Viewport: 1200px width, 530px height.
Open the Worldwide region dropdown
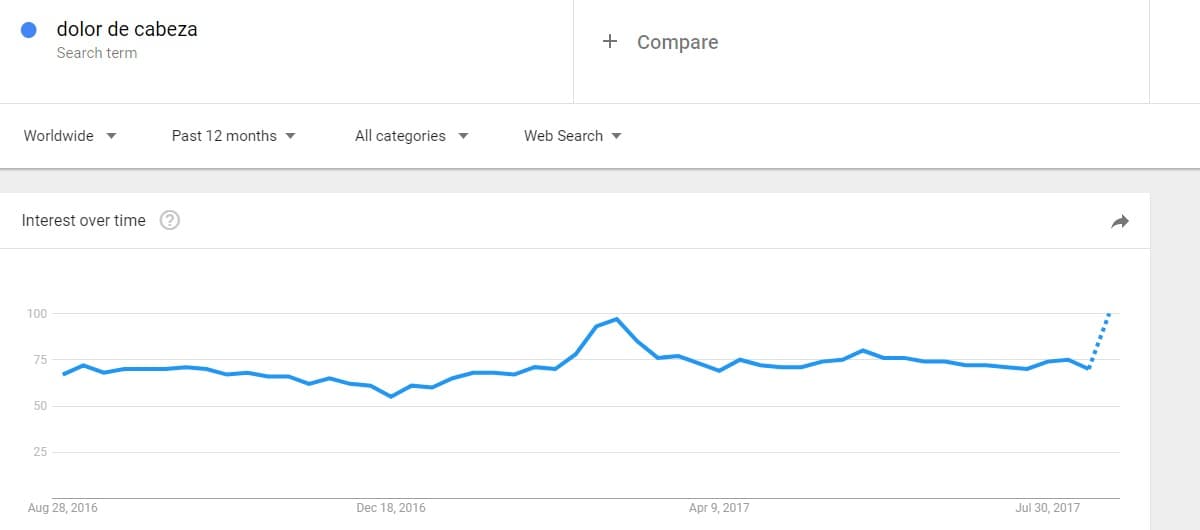[70, 136]
